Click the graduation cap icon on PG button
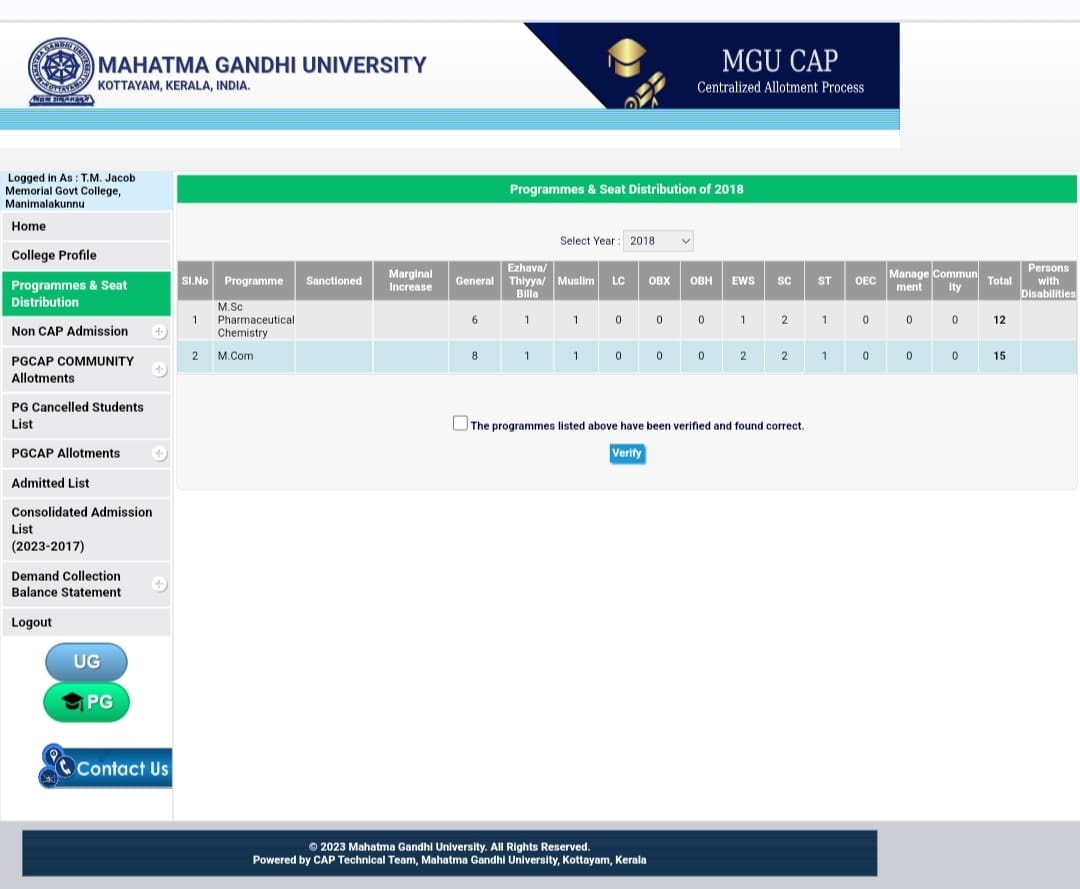This screenshot has width=1080, height=889. (72, 702)
